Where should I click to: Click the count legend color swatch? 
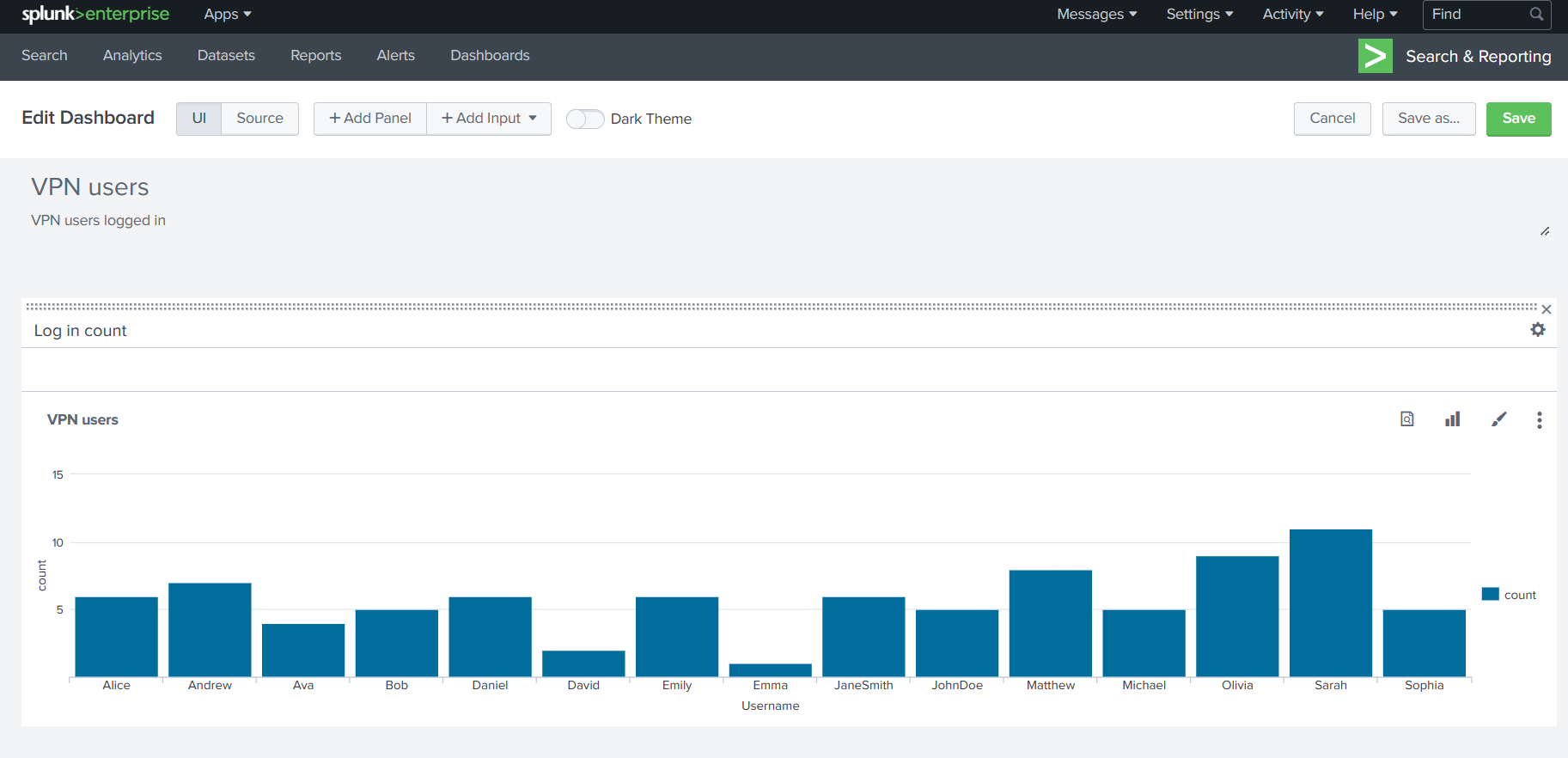pyautogui.click(x=1490, y=595)
